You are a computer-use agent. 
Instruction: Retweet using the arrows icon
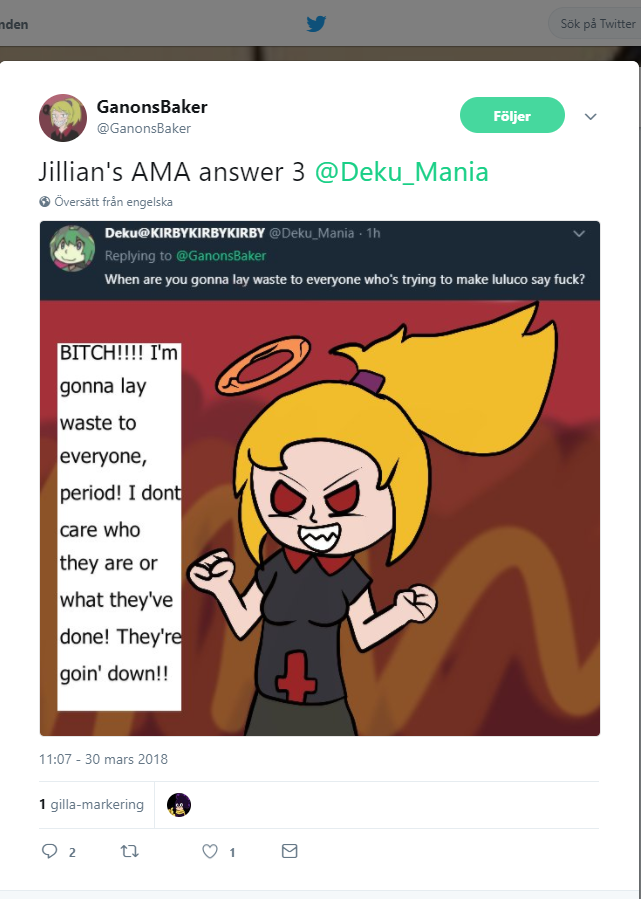130,851
